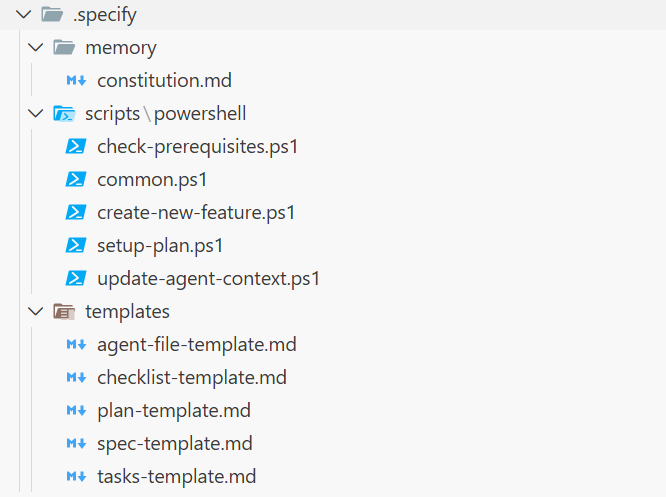666x497 pixels.
Task: Collapse the scripts\powershell folder chevron
Action: pyautogui.click(x=36, y=114)
